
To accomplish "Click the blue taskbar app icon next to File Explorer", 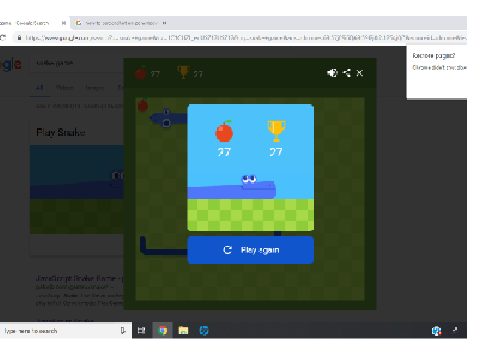I will pos(204,330).
